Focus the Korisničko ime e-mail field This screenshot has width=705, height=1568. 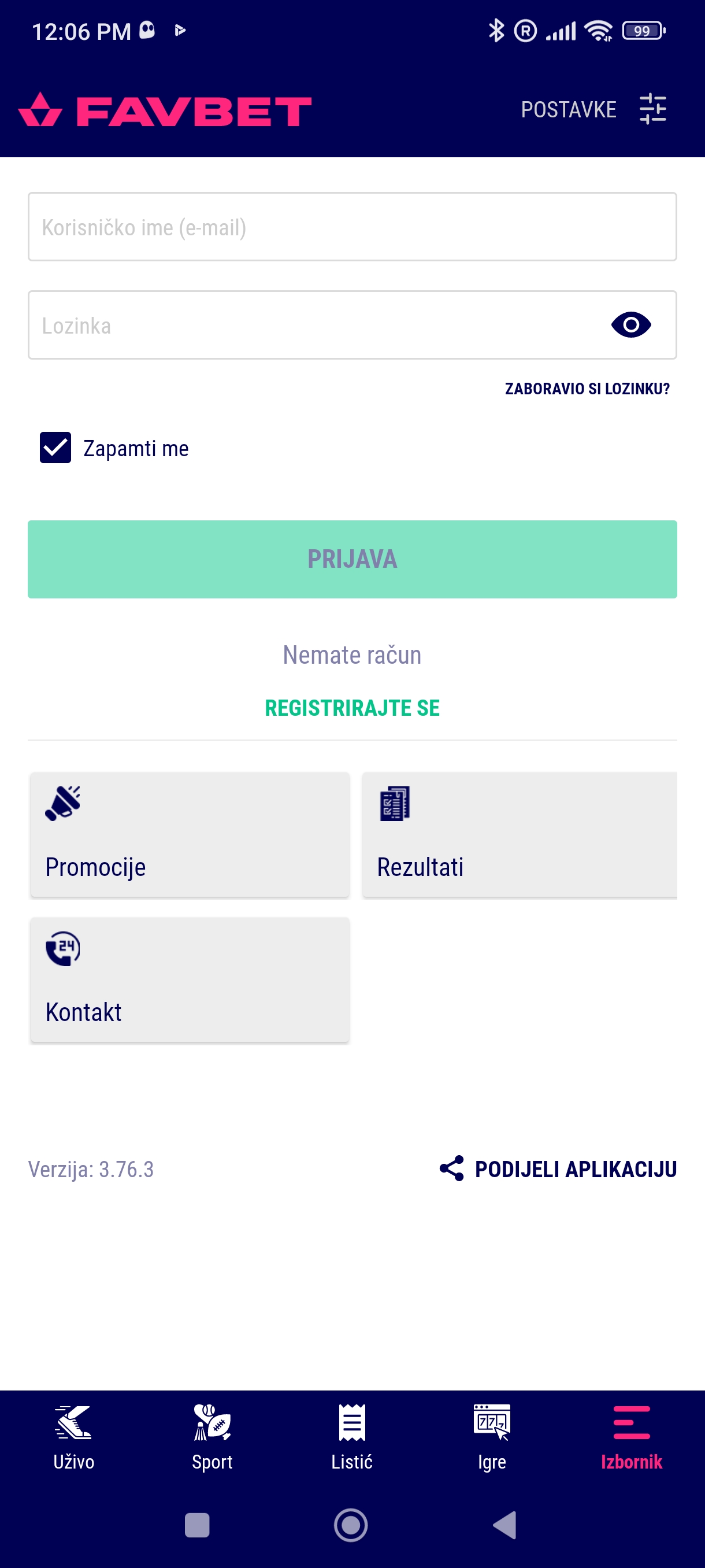point(352,227)
